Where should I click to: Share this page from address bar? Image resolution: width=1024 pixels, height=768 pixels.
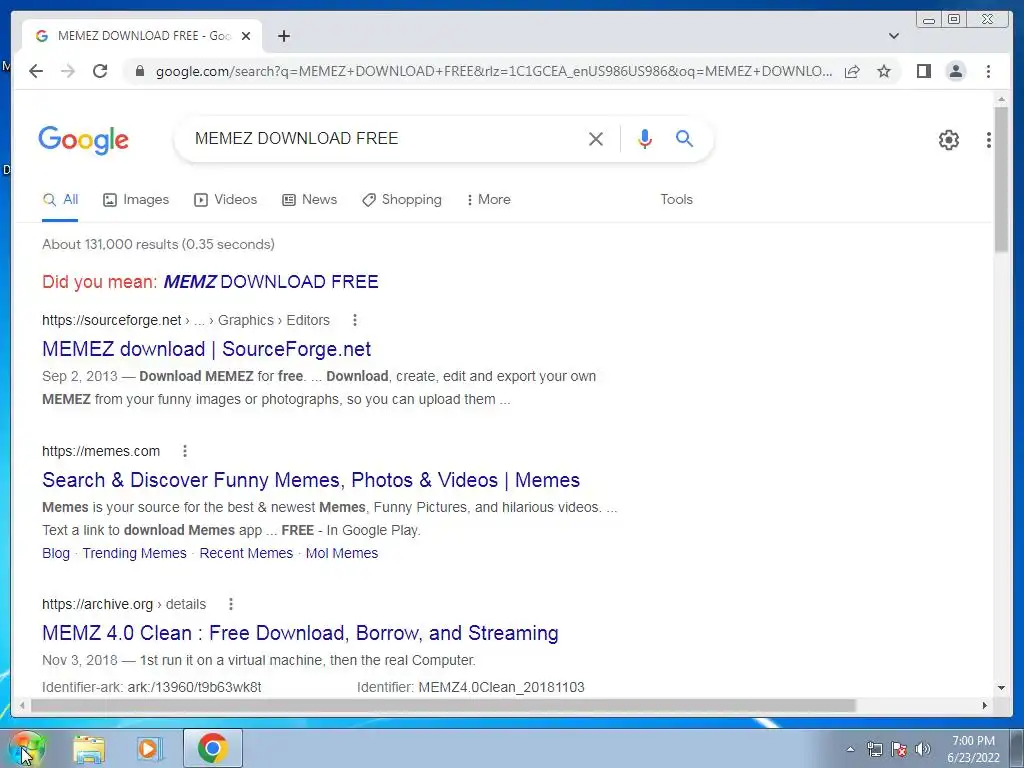pos(852,71)
